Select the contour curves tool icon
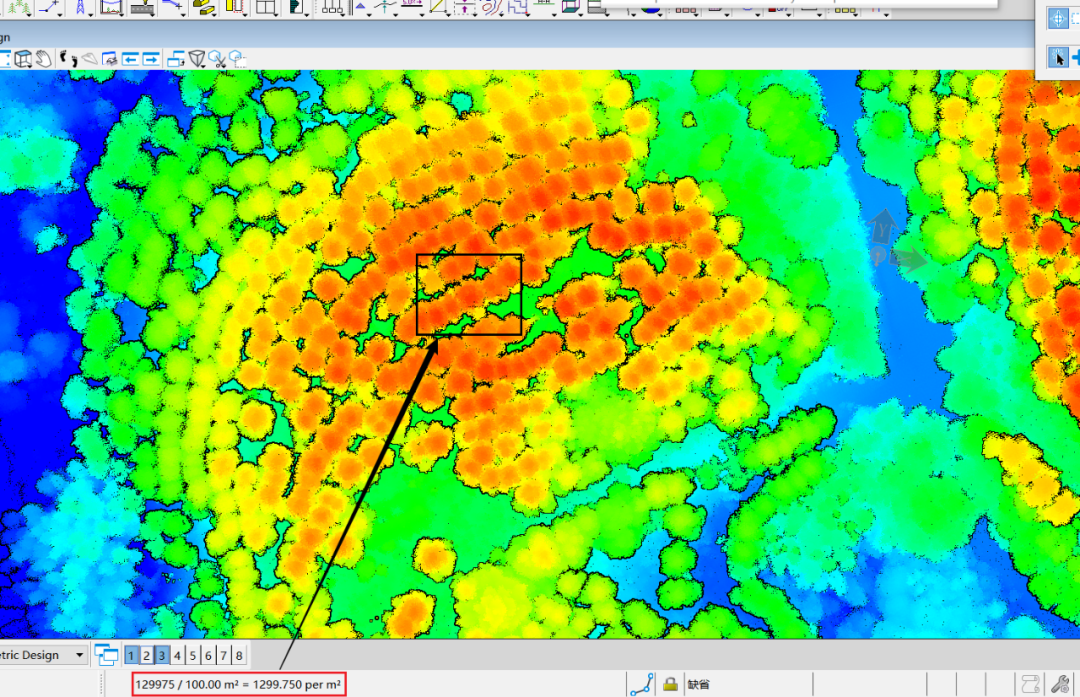This screenshot has height=697, width=1080. [x=492, y=7]
